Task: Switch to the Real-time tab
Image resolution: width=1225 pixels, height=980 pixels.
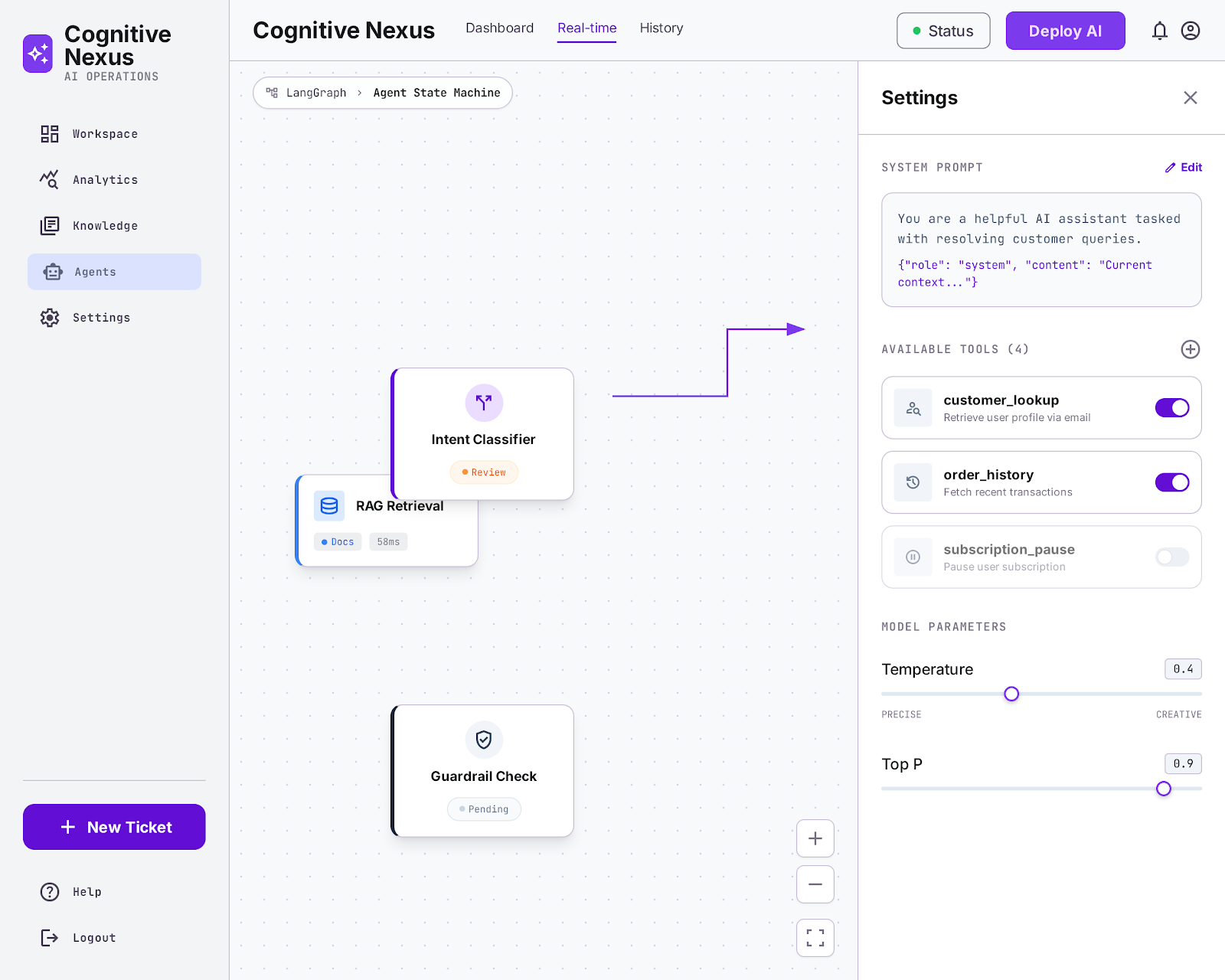Action: tap(586, 28)
